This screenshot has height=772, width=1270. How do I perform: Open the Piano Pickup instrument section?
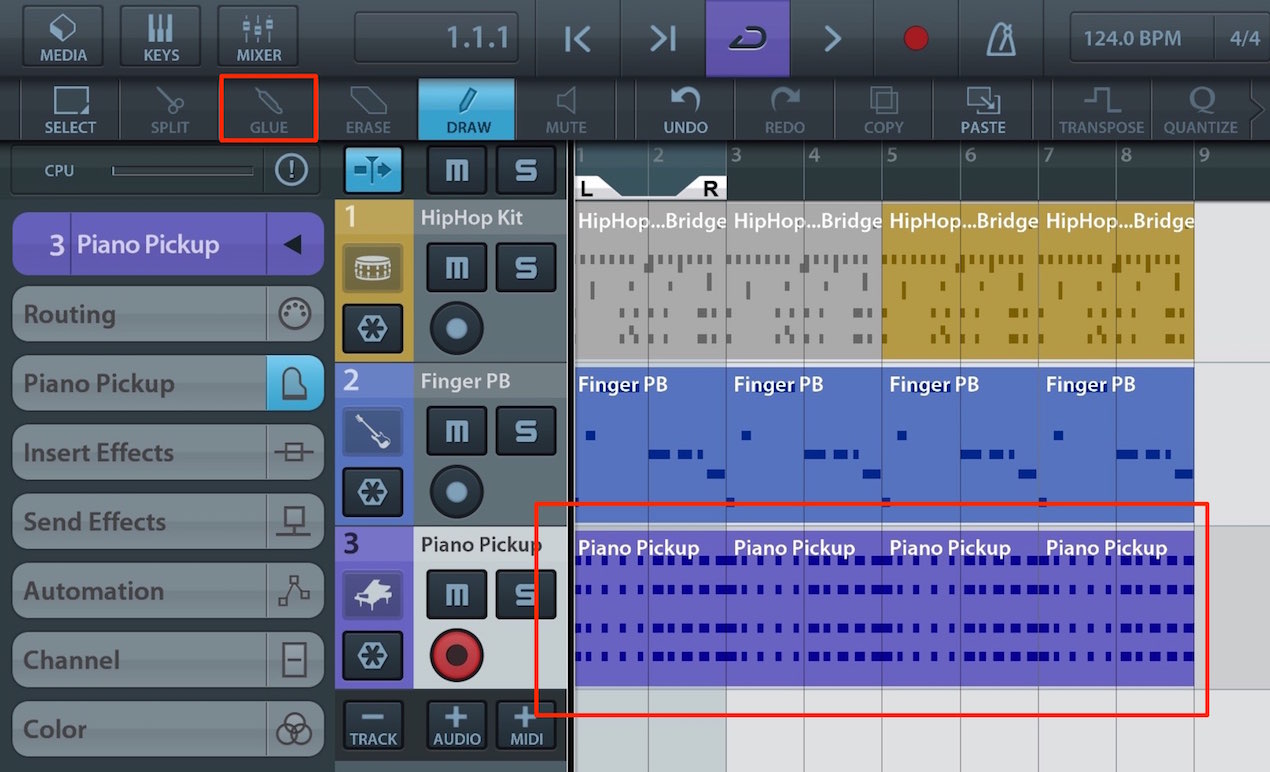[x=168, y=383]
